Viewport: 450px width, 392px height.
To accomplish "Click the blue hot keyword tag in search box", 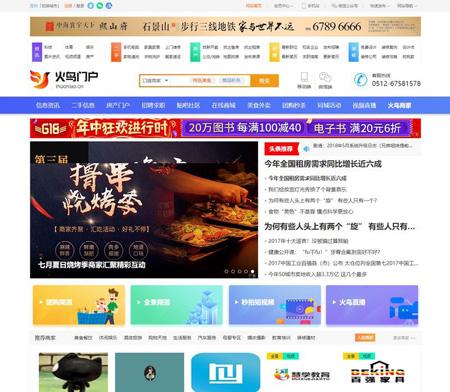I will tap(232, 81).
